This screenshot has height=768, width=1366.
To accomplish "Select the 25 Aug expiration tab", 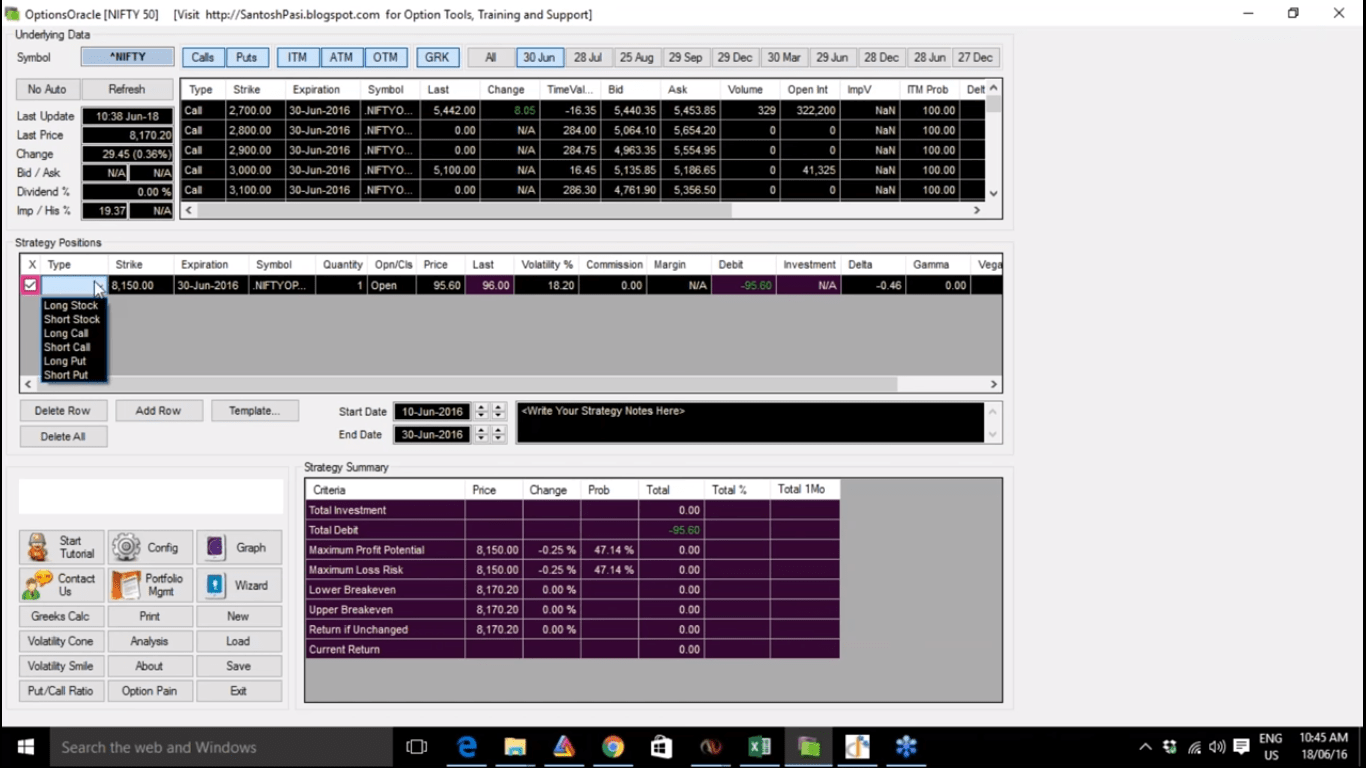I will click(637, 57).
